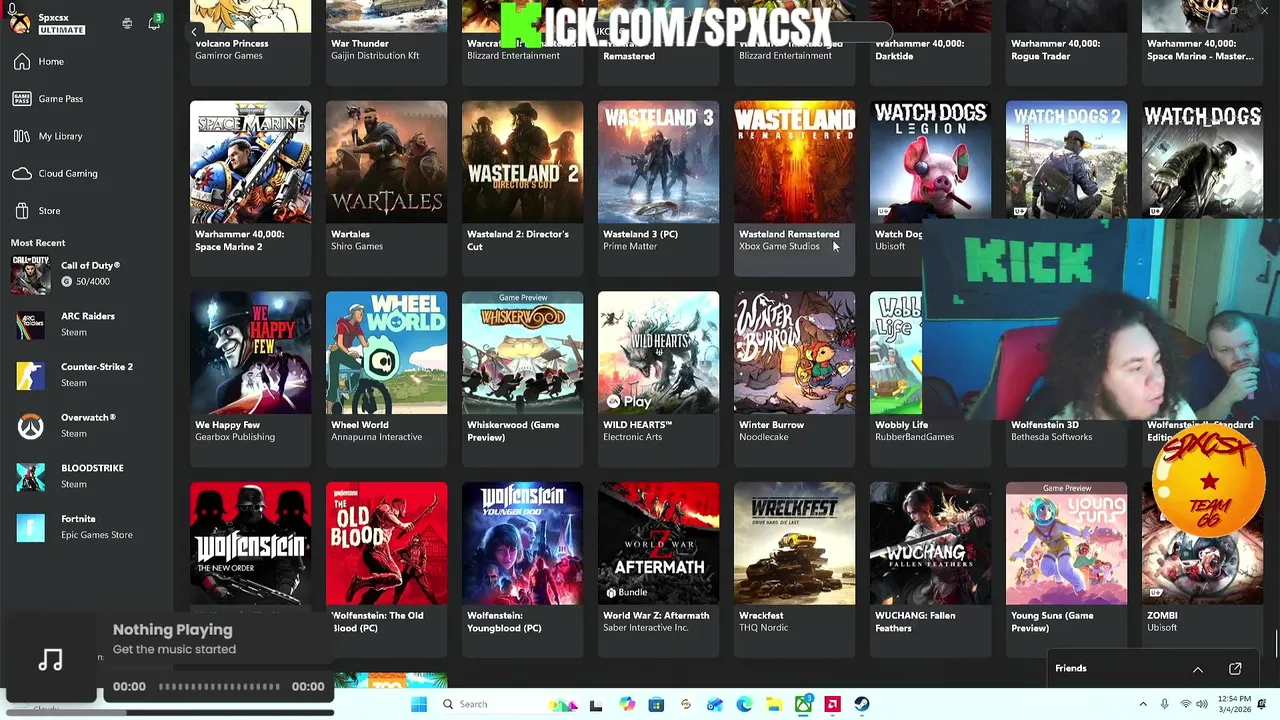The height and width of the screenshot is (720, 1280).
Task: Click Warhammer 40,000: Darktide title
Action: (921, 50)
